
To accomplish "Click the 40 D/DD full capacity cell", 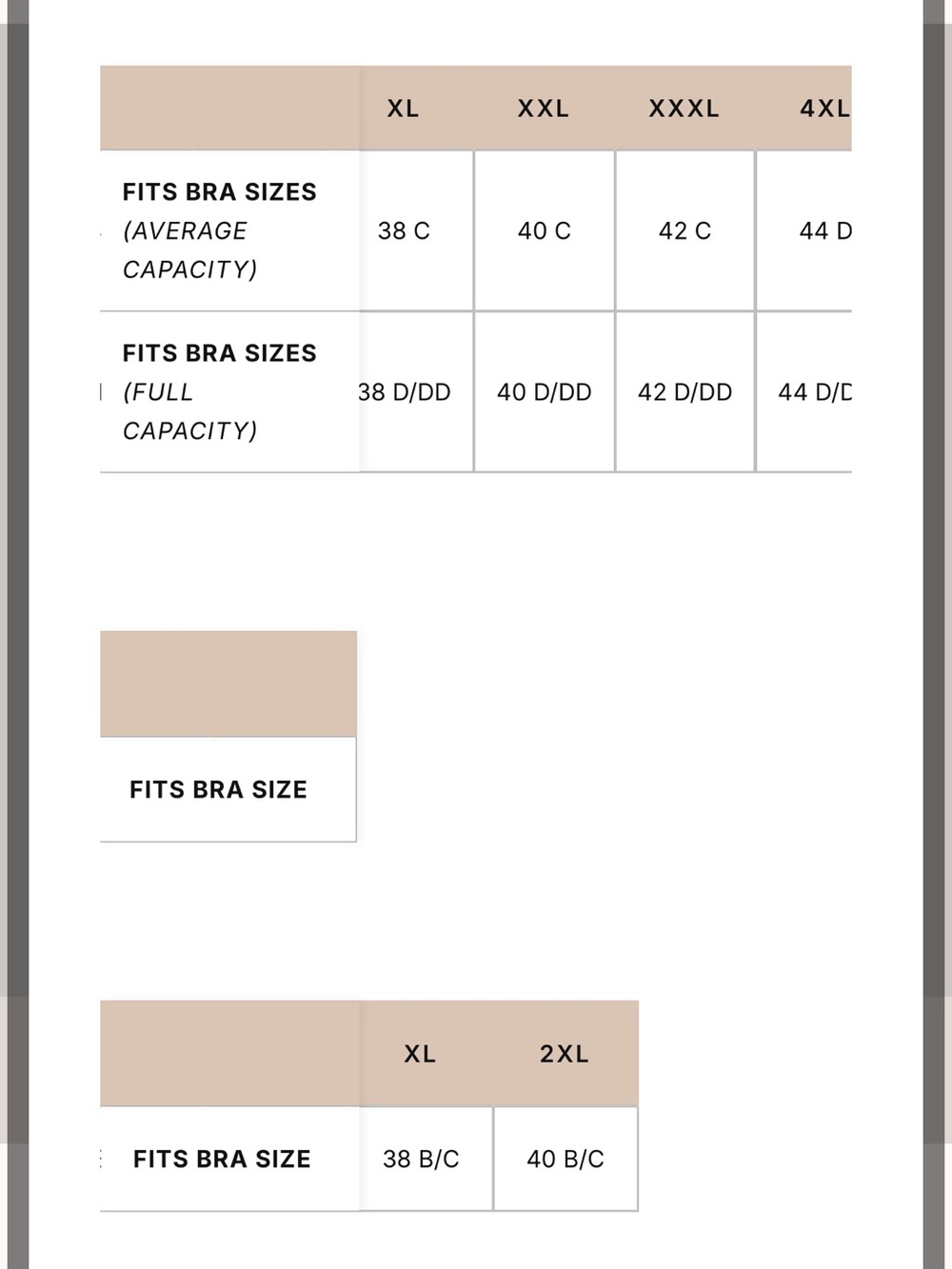I will [x=545, y=392].
